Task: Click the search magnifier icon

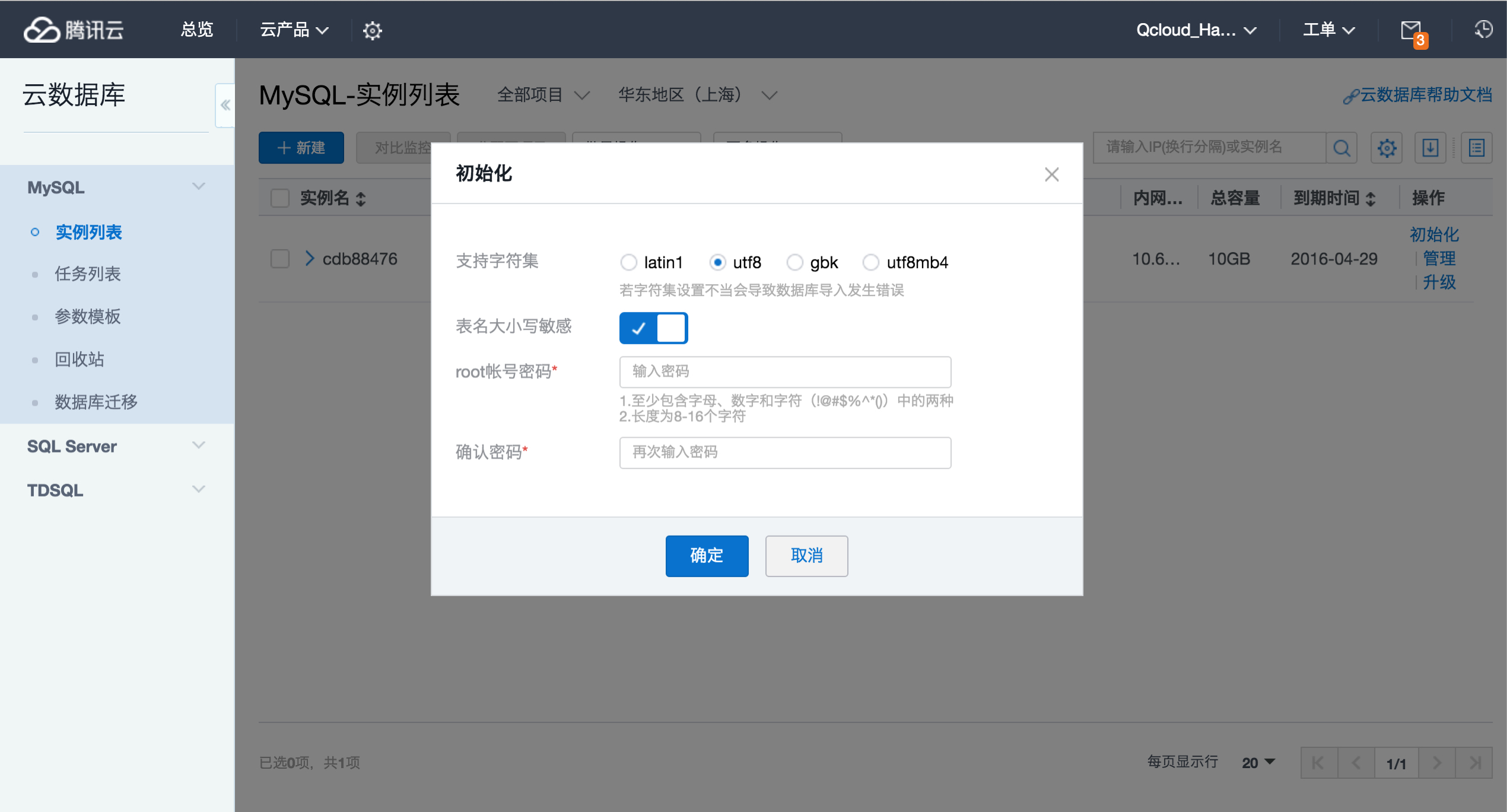Action: tap(1341, 148)
